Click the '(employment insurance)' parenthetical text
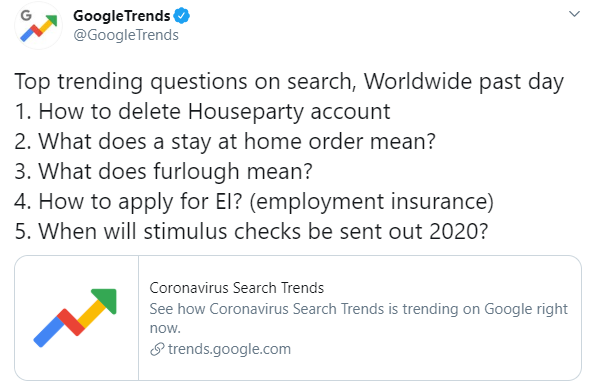This screenshot has height=389, width=597. [x=372, y=201]
